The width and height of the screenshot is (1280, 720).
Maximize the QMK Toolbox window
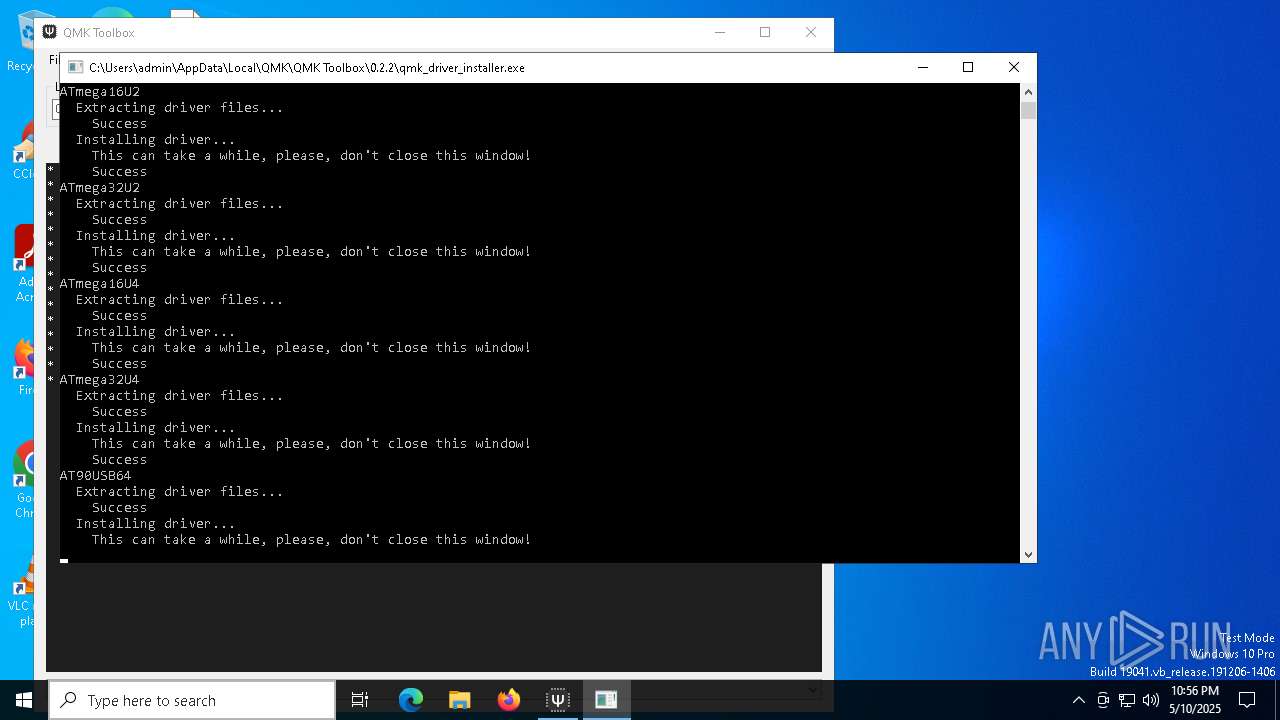tap(765, 32)
